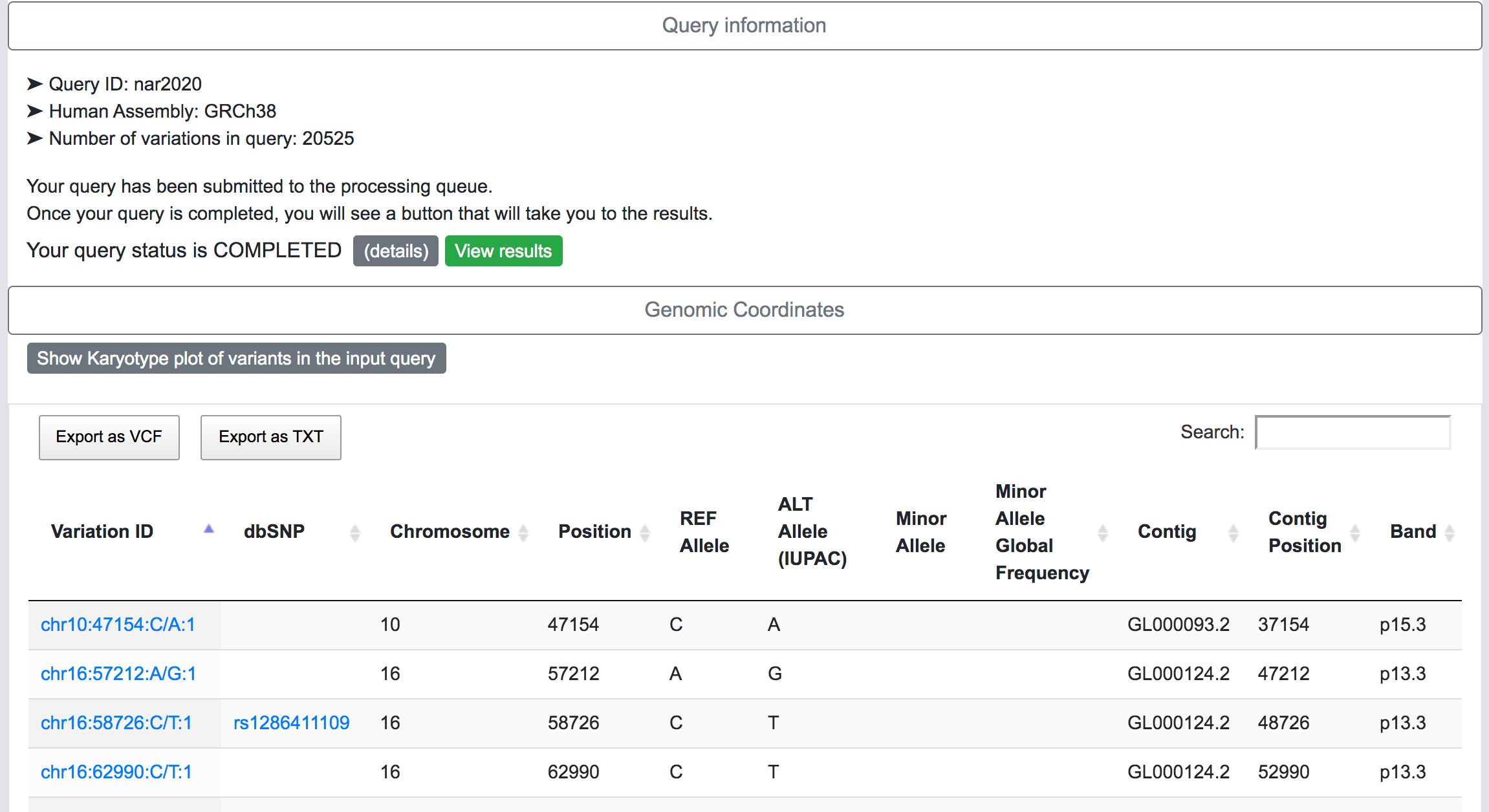1489x812 pixels.
Task: Open dbSNP rs1286411109 link
Action: pyautogui.click(x=292, y=723)
